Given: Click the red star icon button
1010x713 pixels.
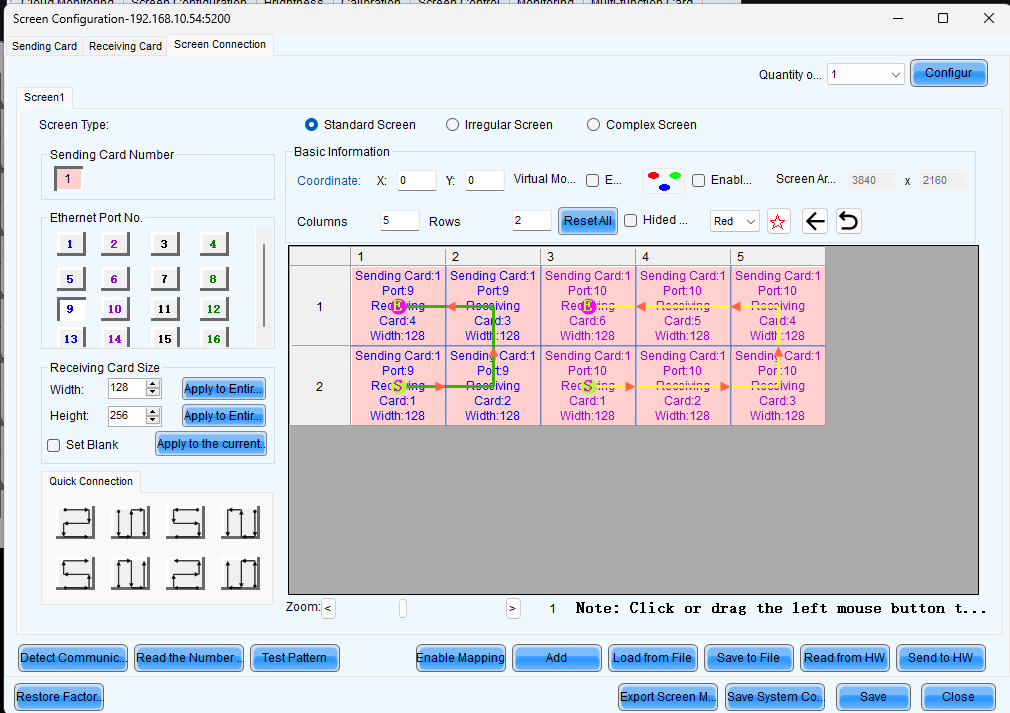Looking at the screenshot, I should coord(778,222).
